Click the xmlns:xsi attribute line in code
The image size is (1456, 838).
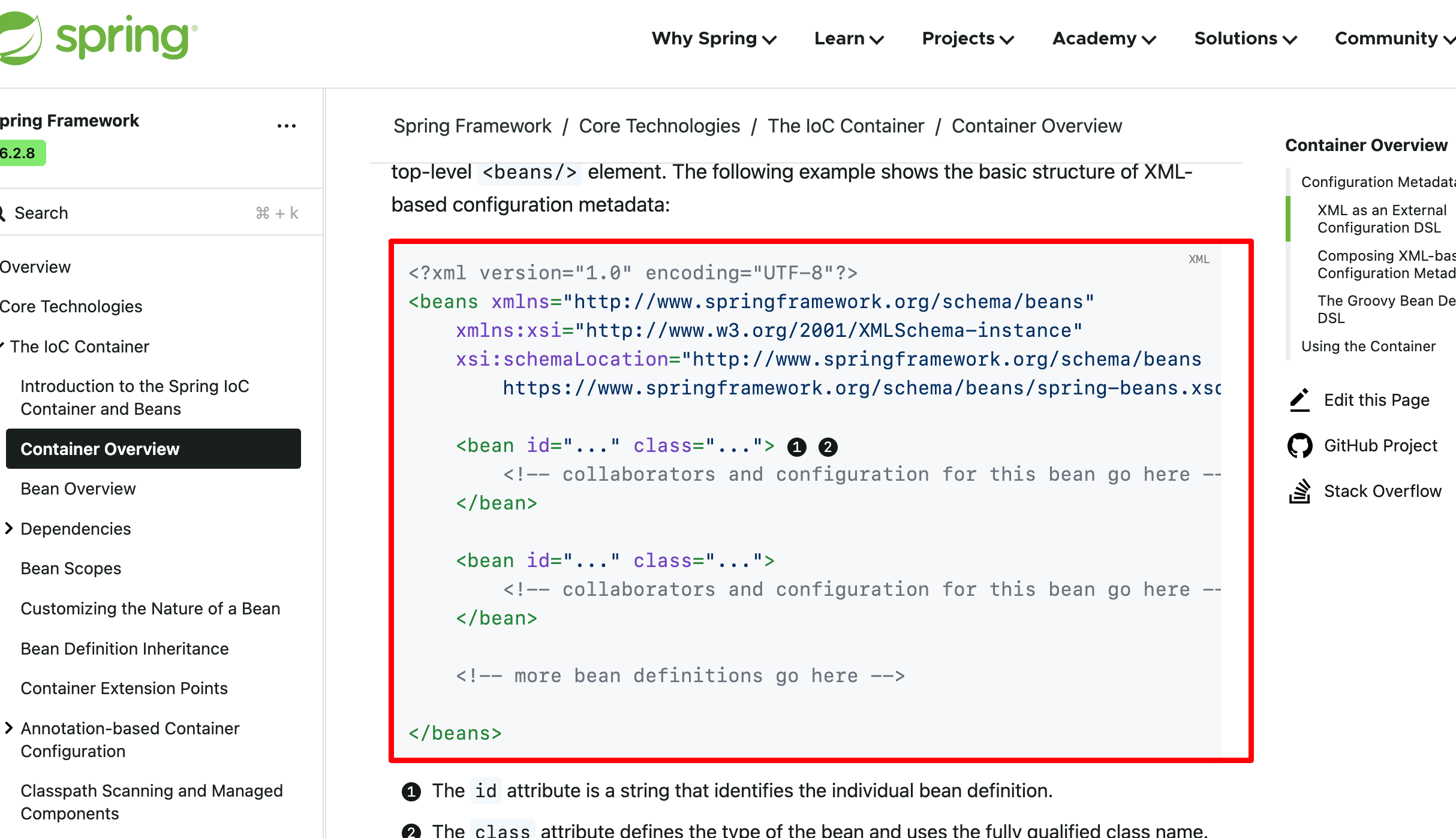[x=769, y=330]
